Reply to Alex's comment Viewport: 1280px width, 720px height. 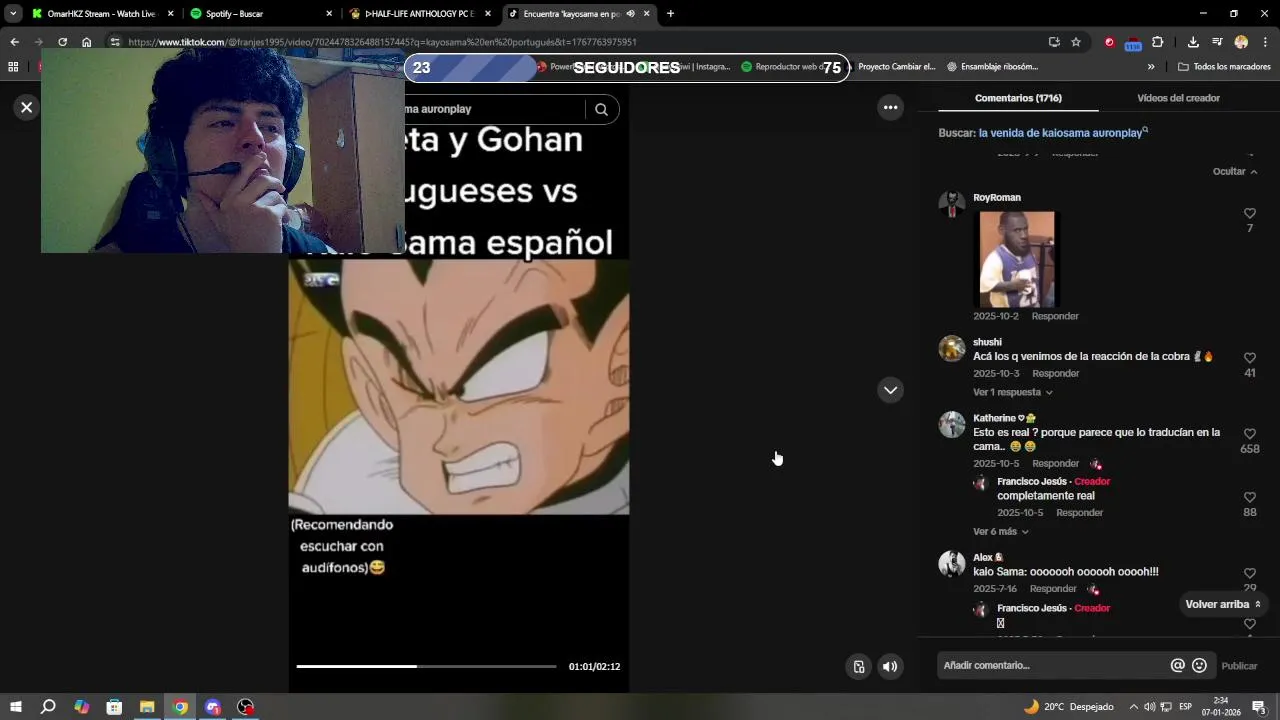pyautogui.click(x=1053, y=589)
